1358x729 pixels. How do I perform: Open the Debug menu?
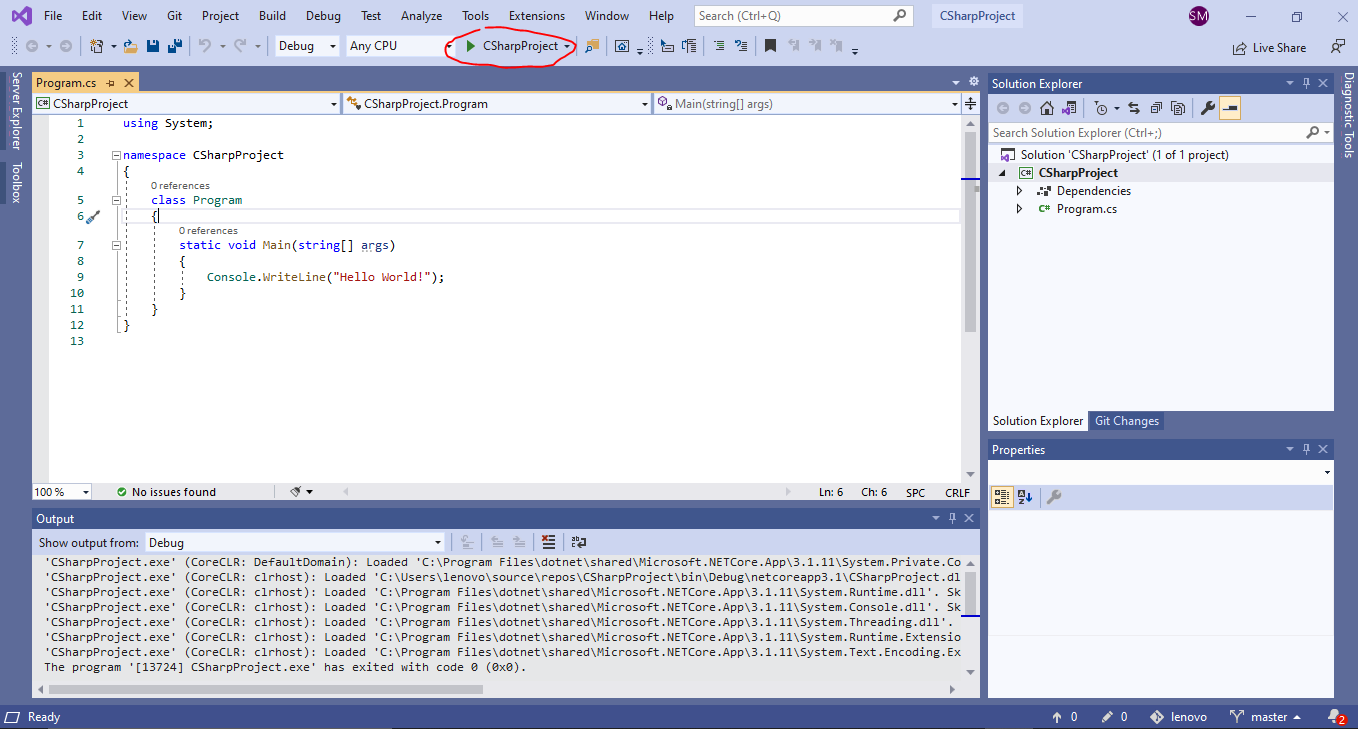[x=323, y=16]
